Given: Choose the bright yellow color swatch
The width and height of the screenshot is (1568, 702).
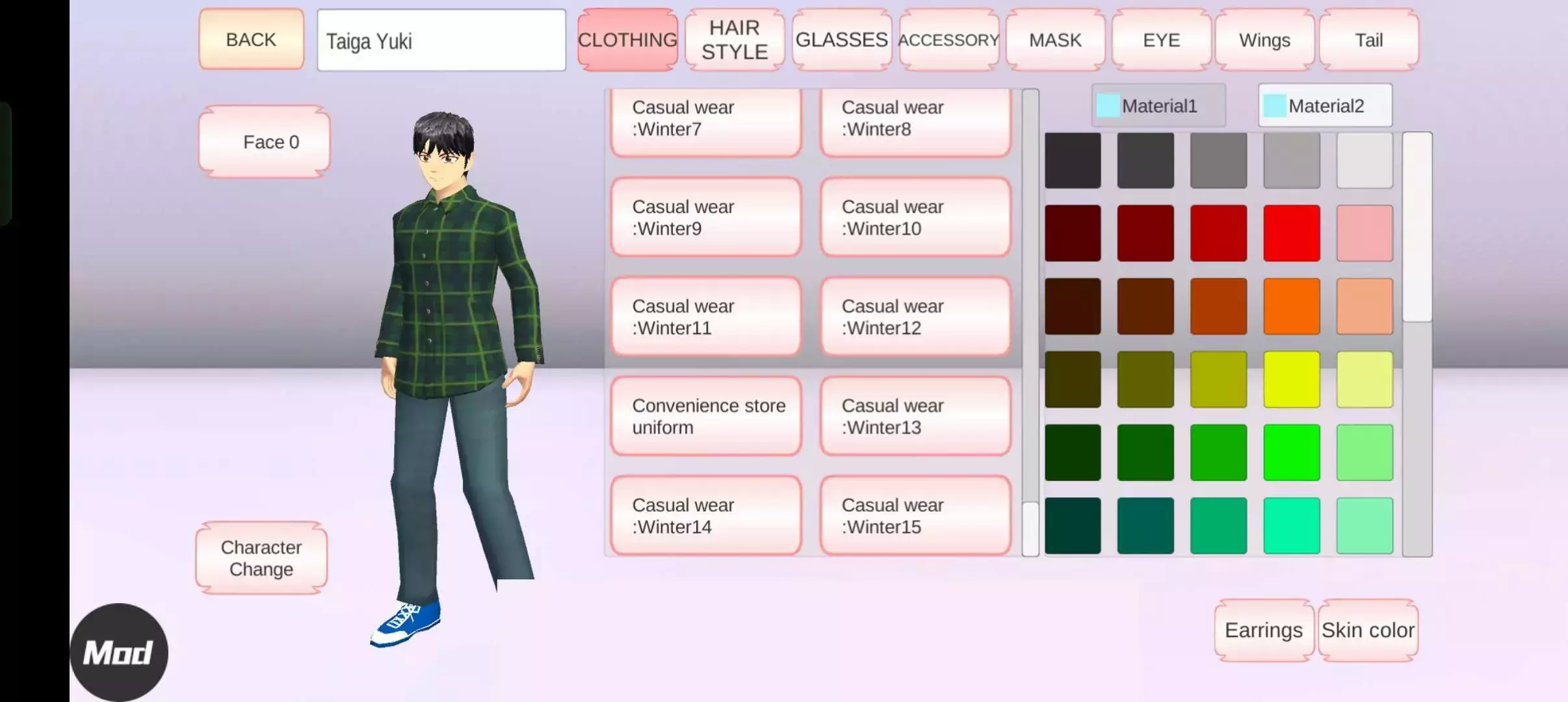Looking at the screenshot, I should coord(1291,379).
